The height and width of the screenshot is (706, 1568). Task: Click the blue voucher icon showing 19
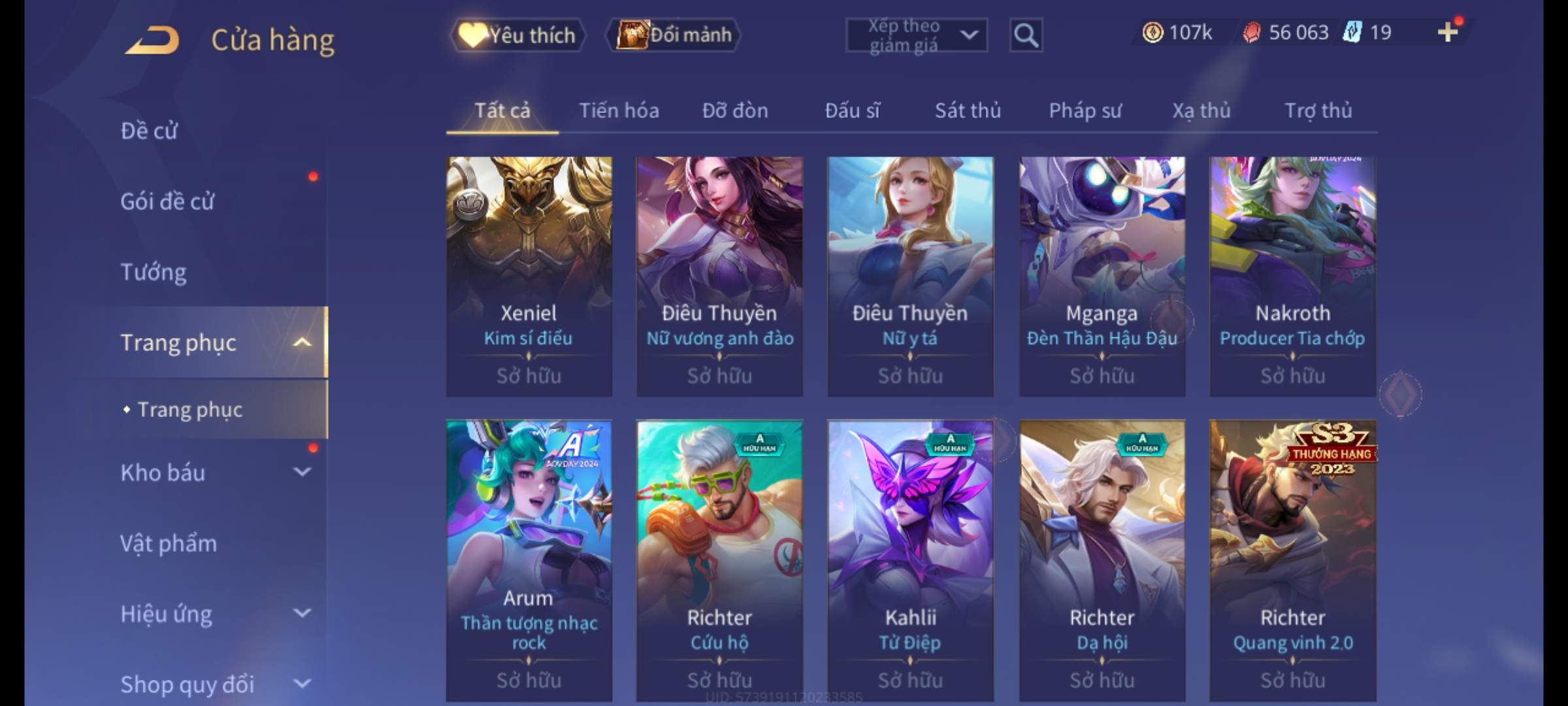point(1352,32)
